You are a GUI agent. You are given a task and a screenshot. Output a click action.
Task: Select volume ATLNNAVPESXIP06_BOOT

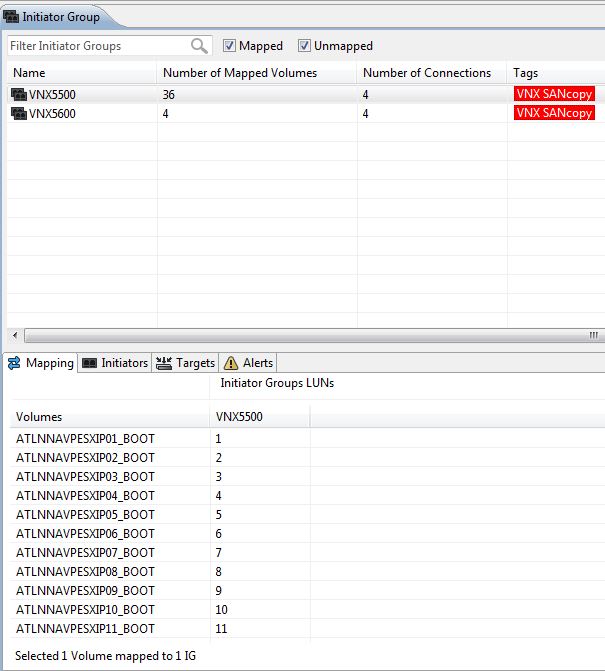click(85, 534)
